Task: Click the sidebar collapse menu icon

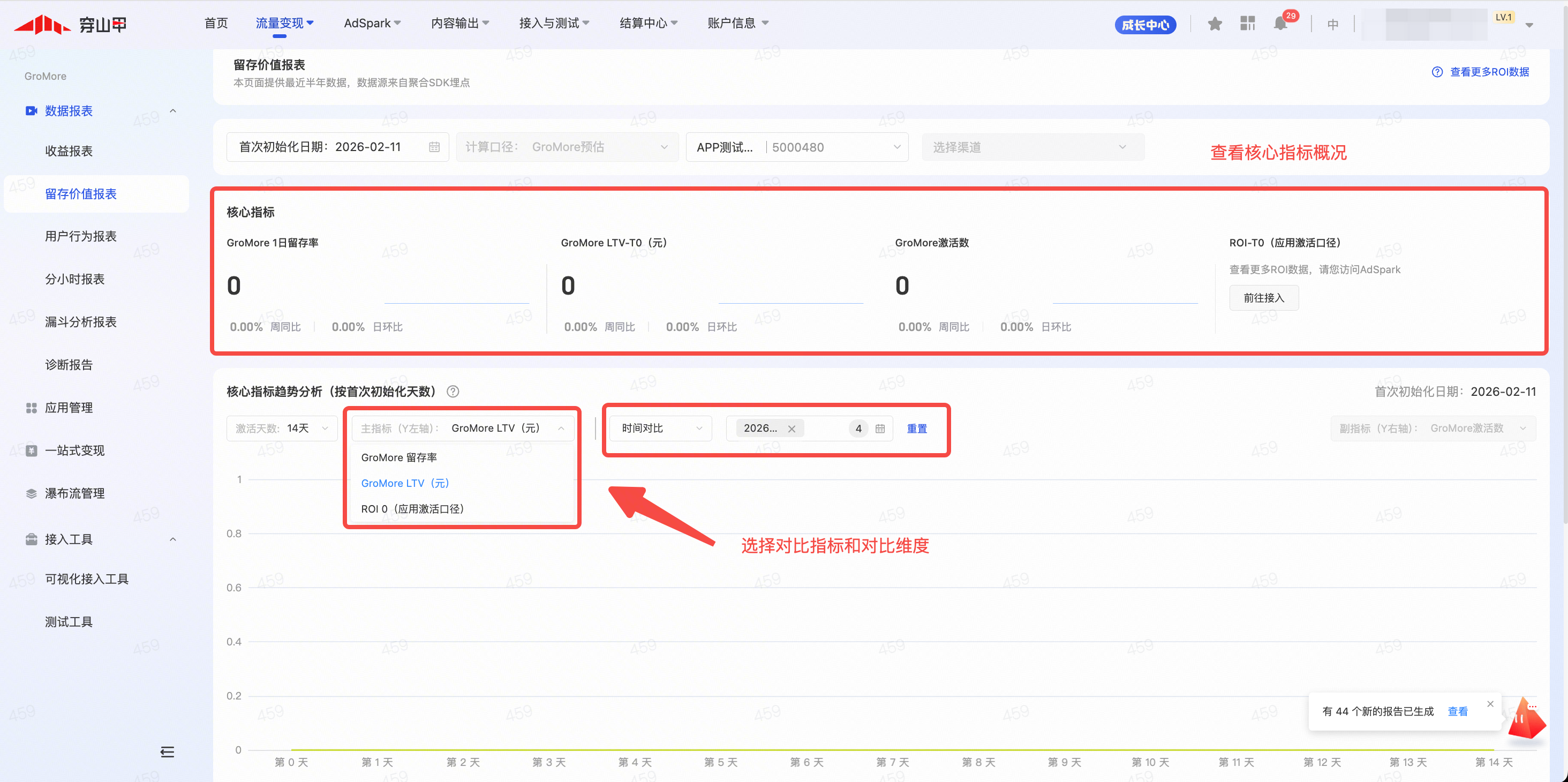Action: (x=168, y=752)
